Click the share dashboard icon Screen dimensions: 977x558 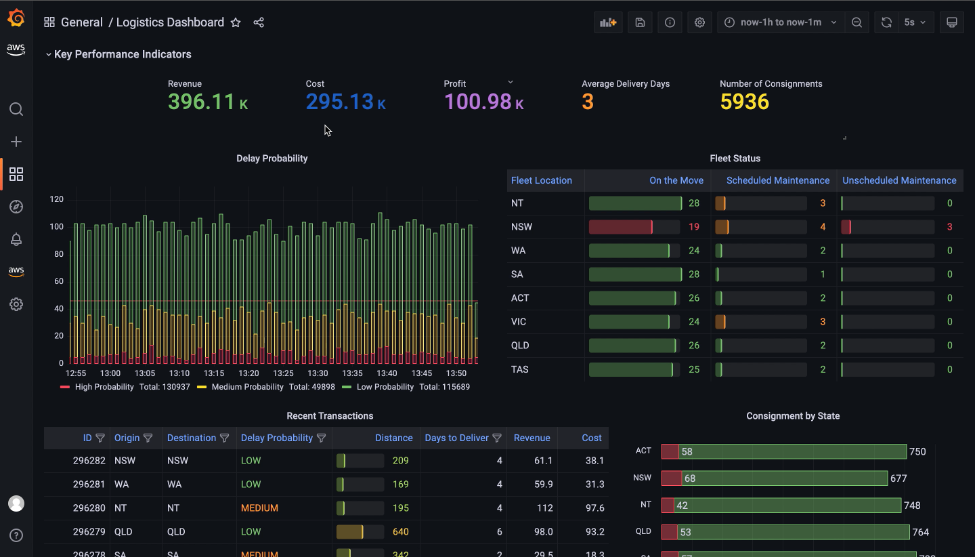[259, 22]
